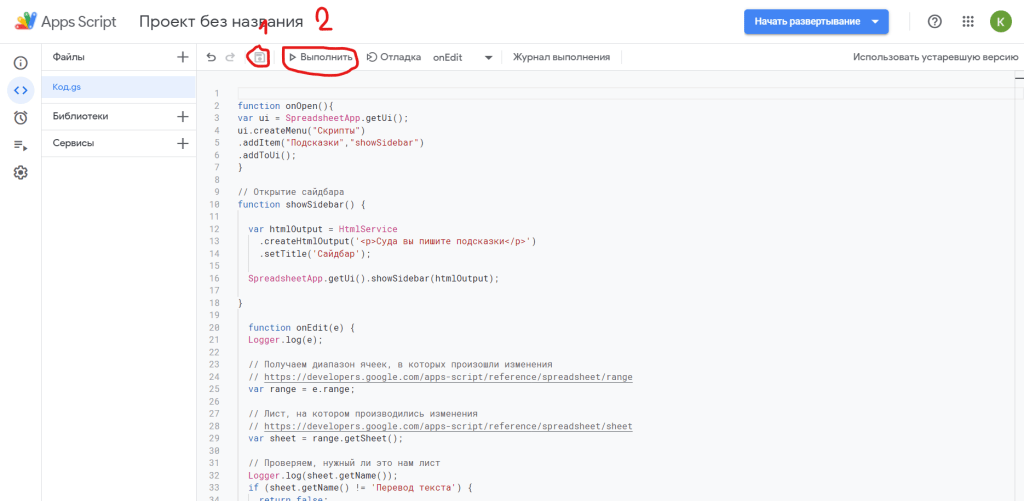Add a library with plus icon
The width and height of the screenshot is (1024, 501).
point(182,116)
